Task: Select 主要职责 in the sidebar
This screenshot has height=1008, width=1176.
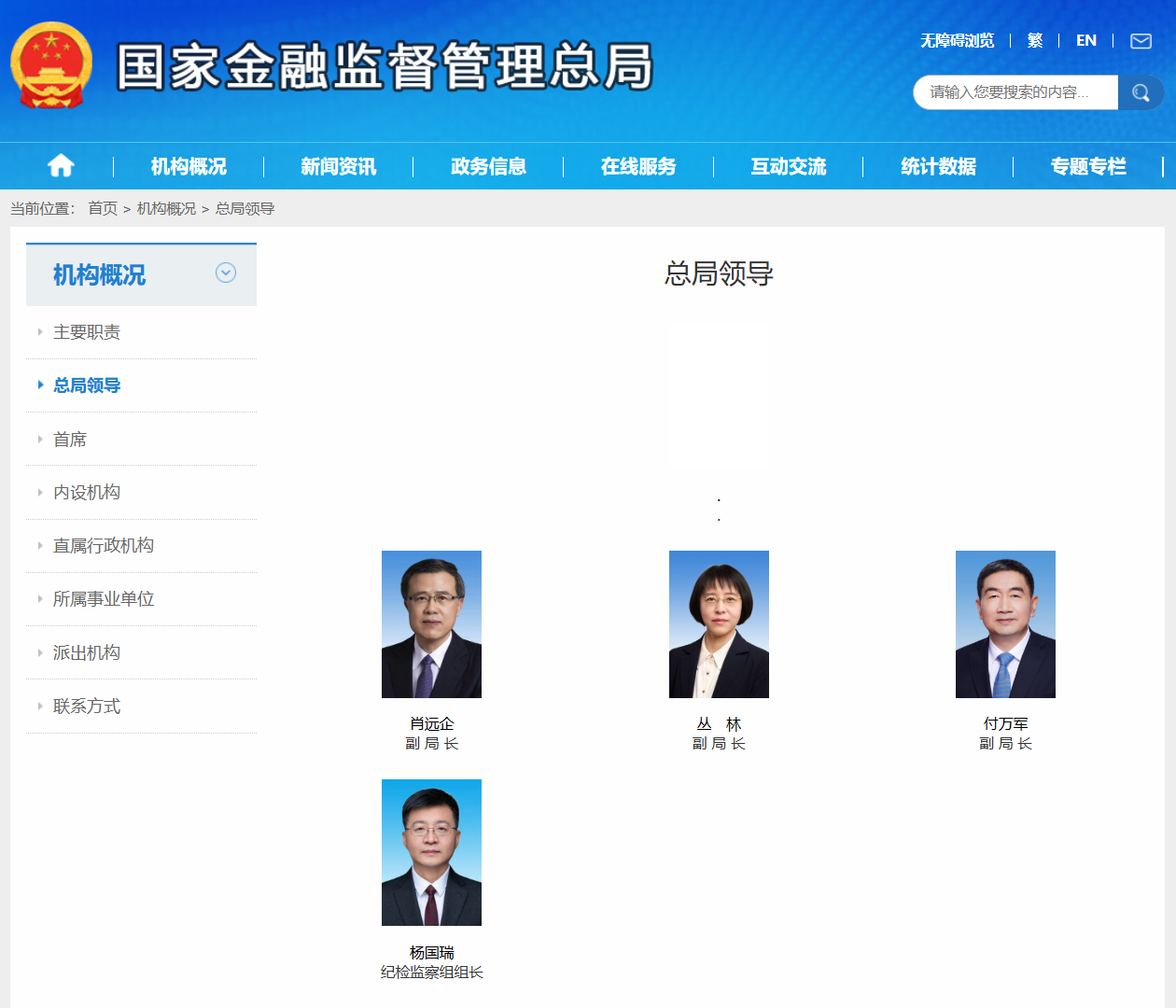Action: 87,332
